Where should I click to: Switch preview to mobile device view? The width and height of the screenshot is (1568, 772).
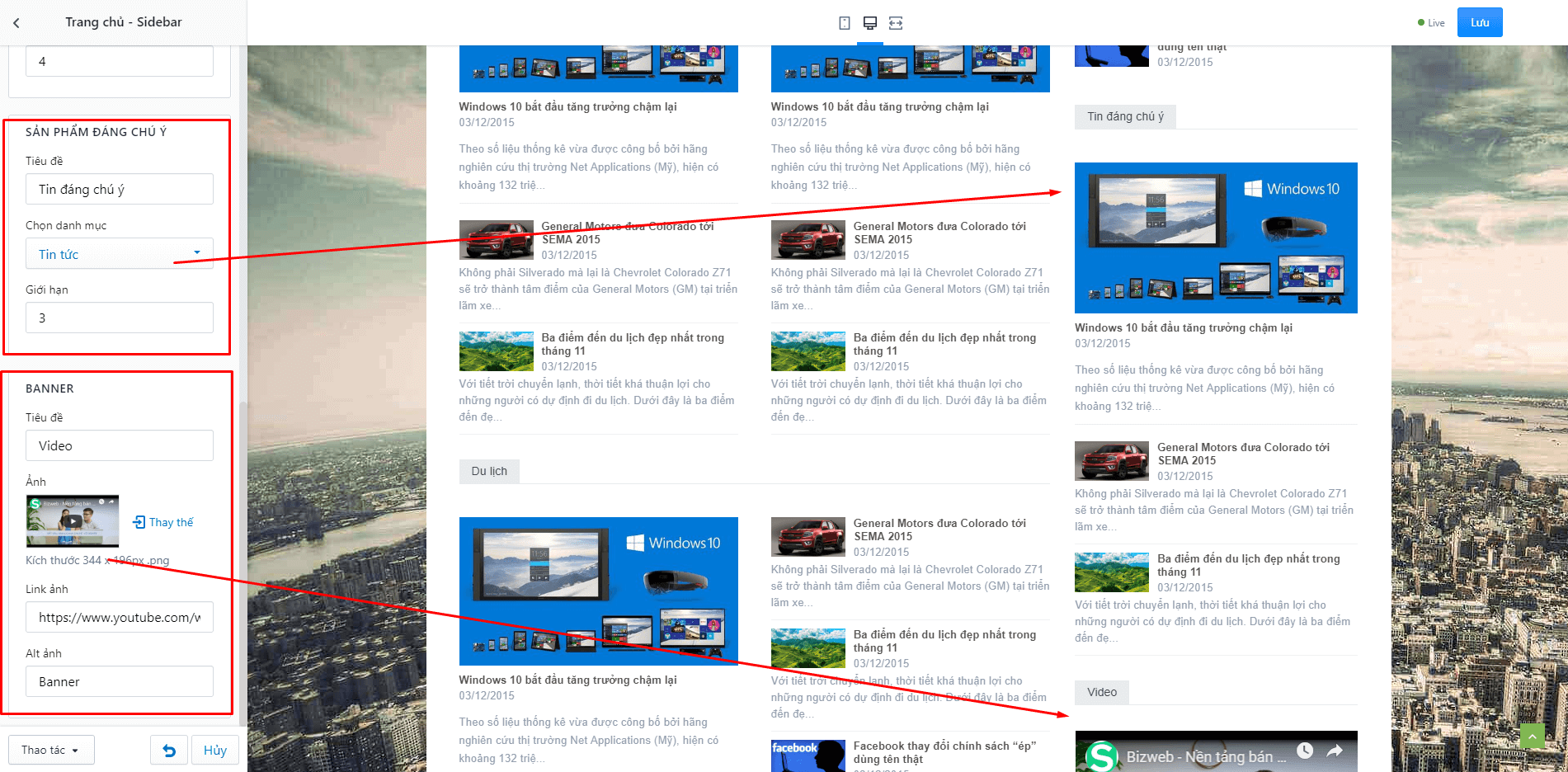pos(845,23)
